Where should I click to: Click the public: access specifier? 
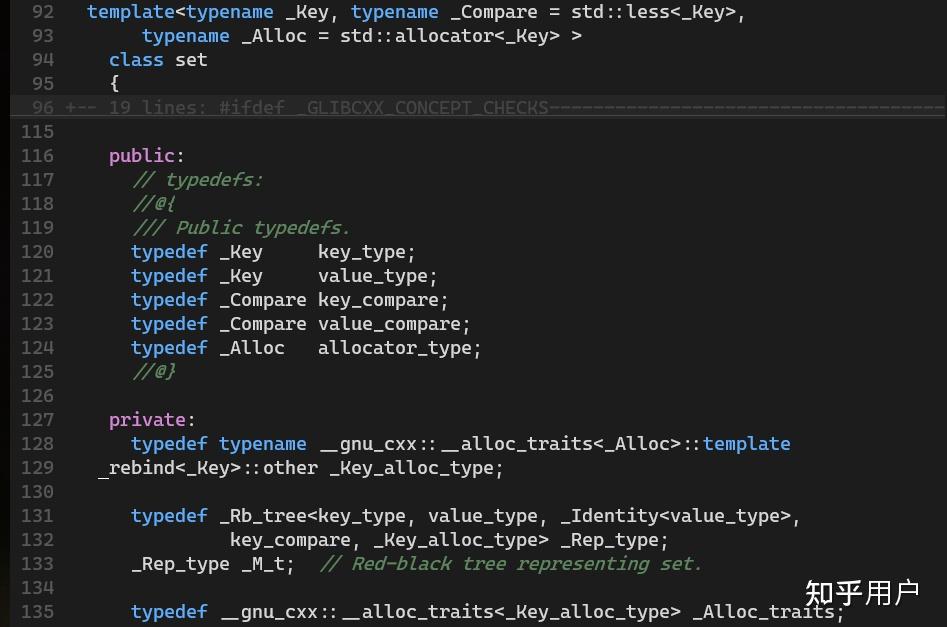pyautogui.click(x=142, y=155)
